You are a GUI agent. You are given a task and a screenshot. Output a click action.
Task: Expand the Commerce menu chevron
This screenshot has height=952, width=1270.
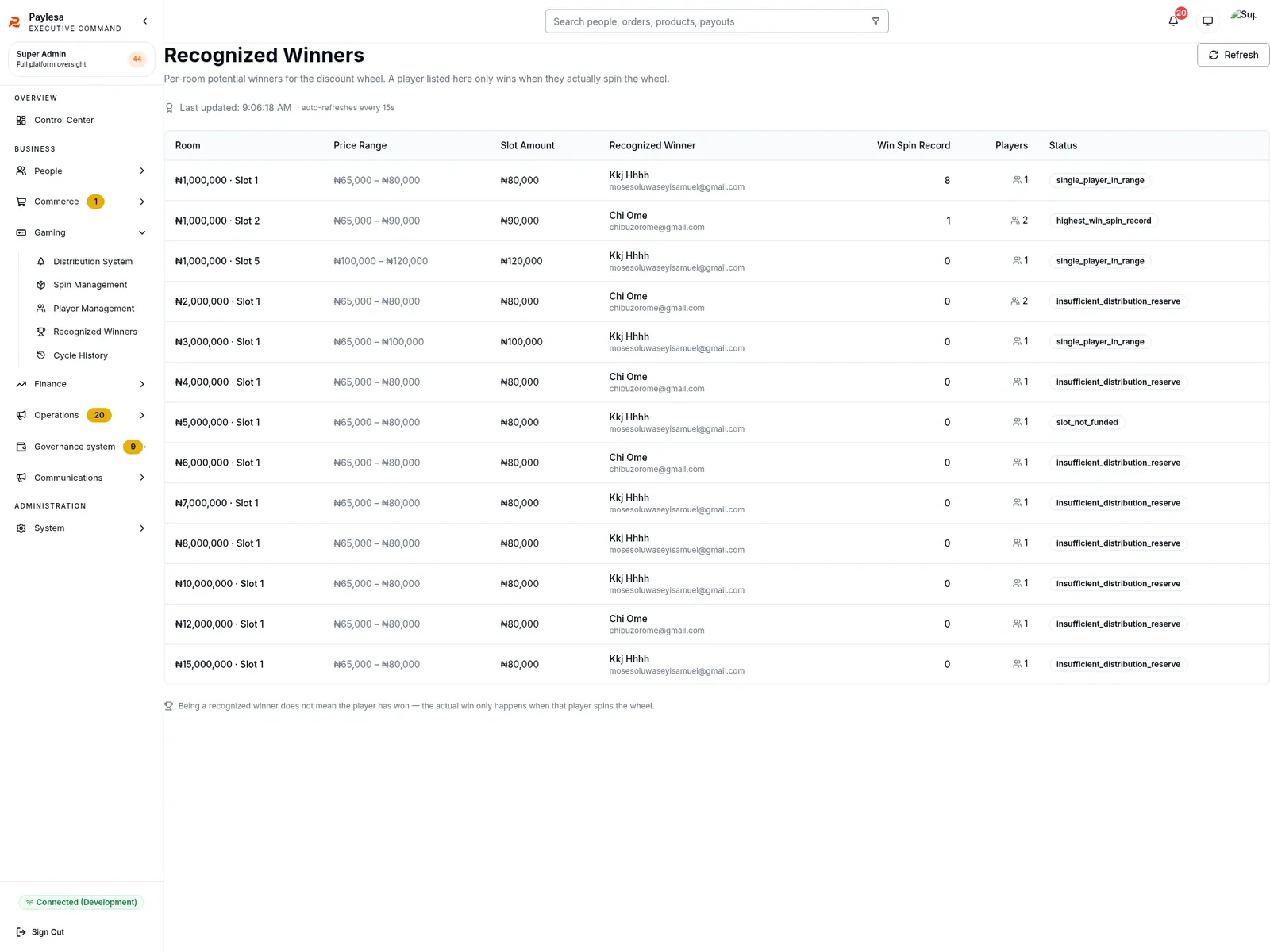142,202
